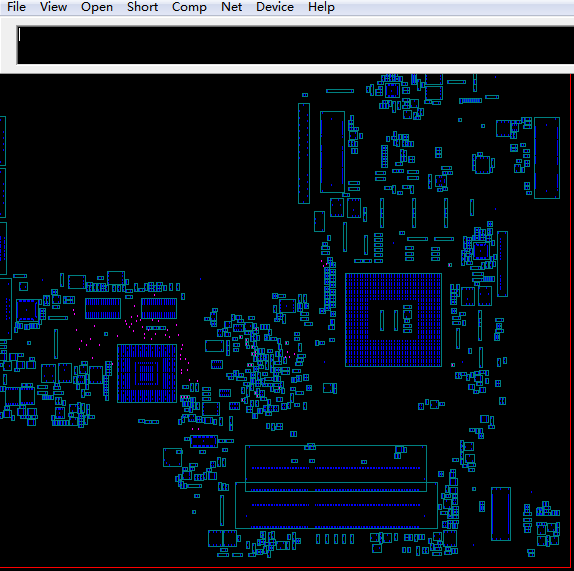Select the lower long memory slot outline

coord(336,505)
